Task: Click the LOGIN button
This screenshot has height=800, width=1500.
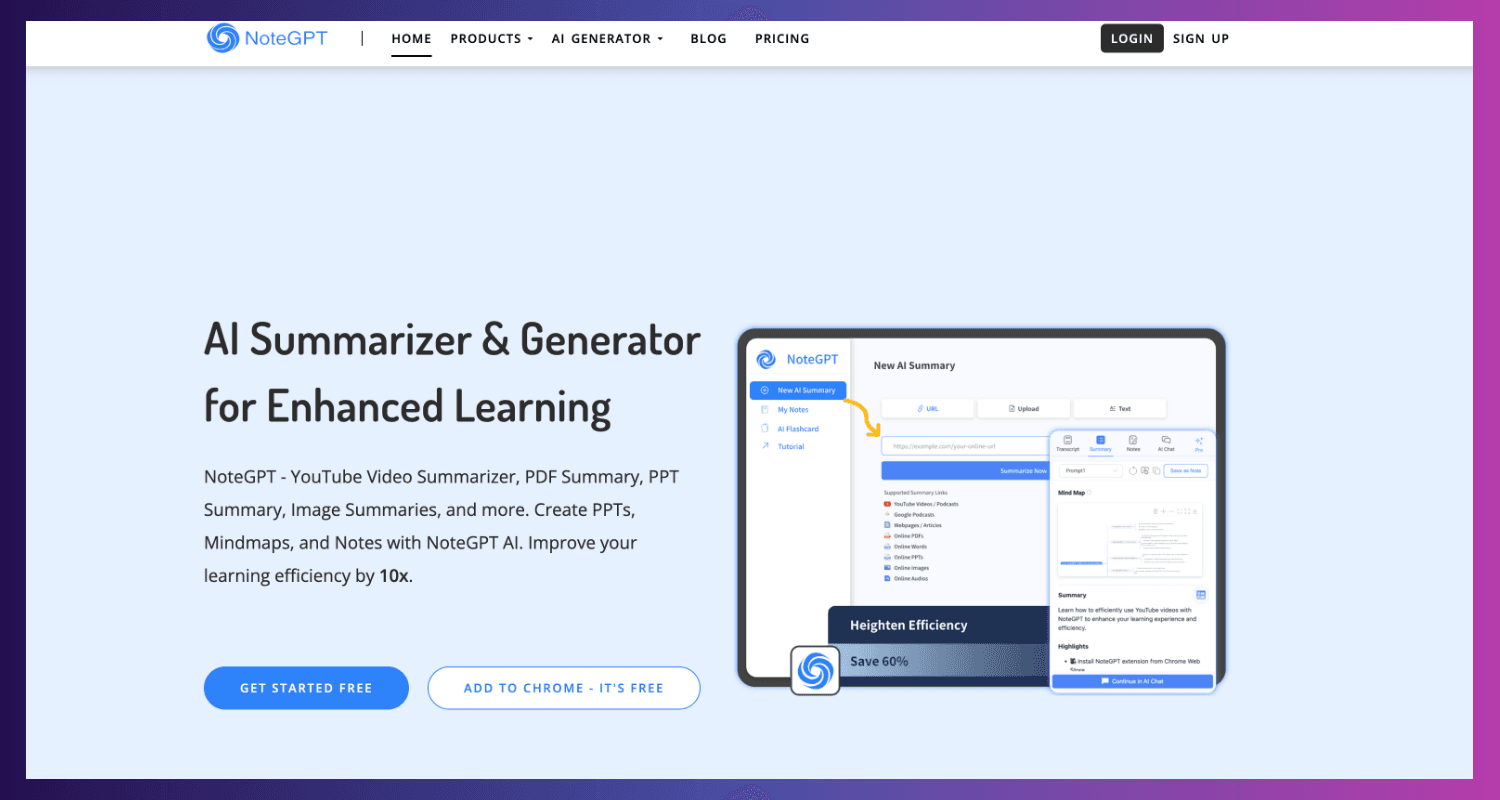Action: (1132, 38)
